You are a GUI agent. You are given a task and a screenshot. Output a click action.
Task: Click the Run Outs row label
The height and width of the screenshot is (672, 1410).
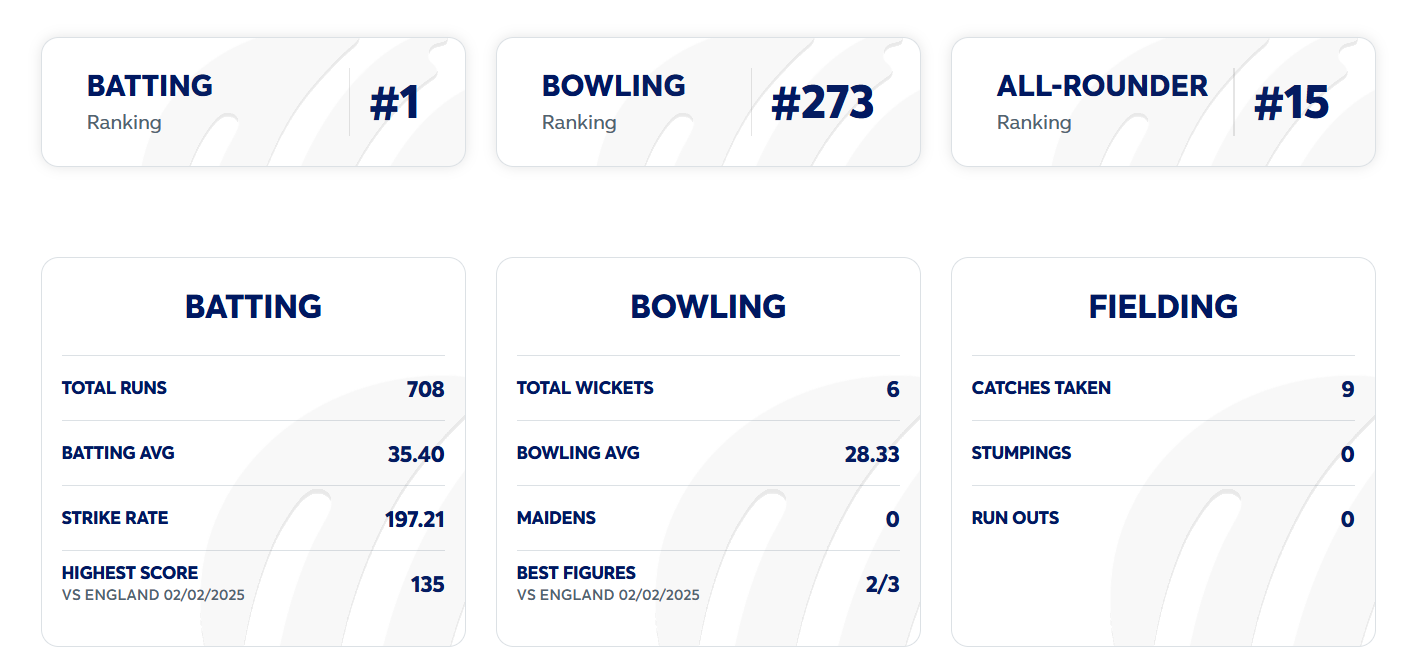[1015, 518]
